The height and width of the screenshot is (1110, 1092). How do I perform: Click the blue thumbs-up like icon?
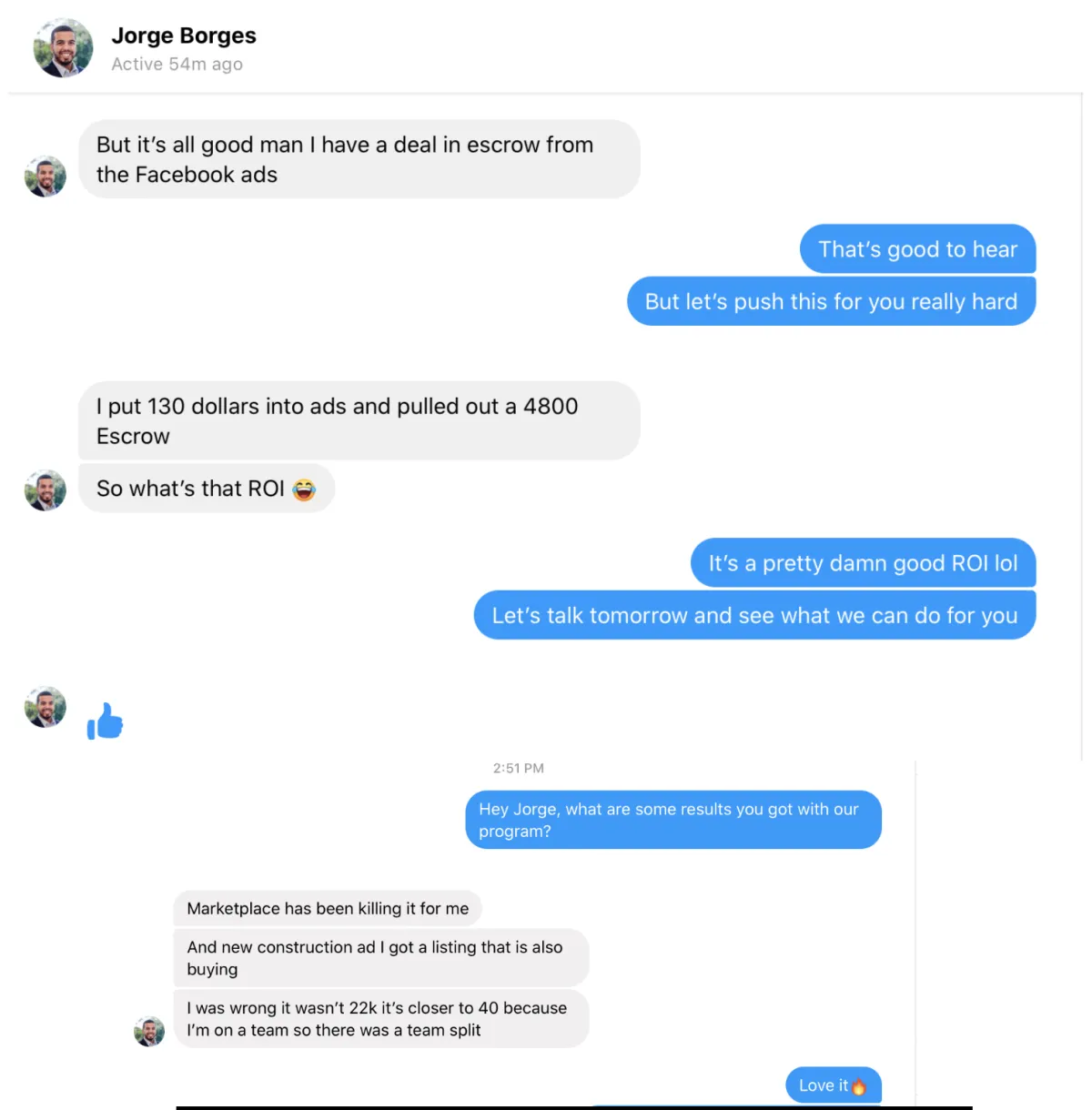click(105, 721)
